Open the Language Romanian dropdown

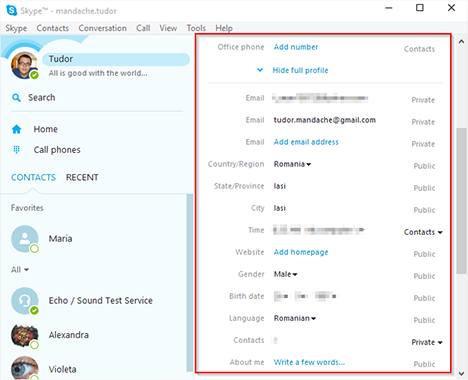click(295, 318)
